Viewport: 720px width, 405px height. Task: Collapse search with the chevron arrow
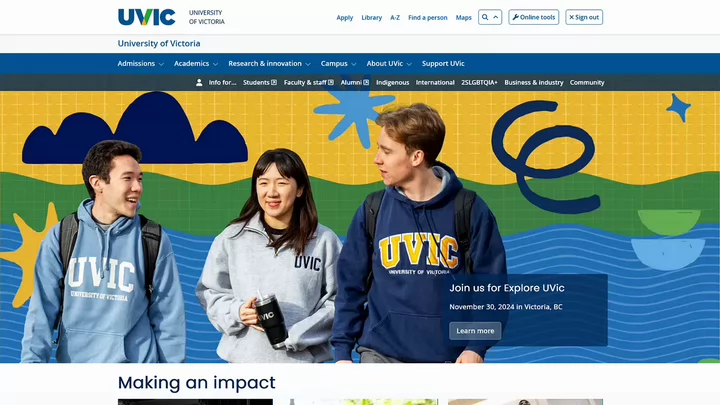click(496, 17)
